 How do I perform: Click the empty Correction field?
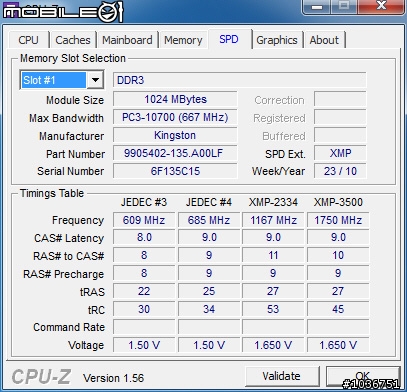click(340, 99)
